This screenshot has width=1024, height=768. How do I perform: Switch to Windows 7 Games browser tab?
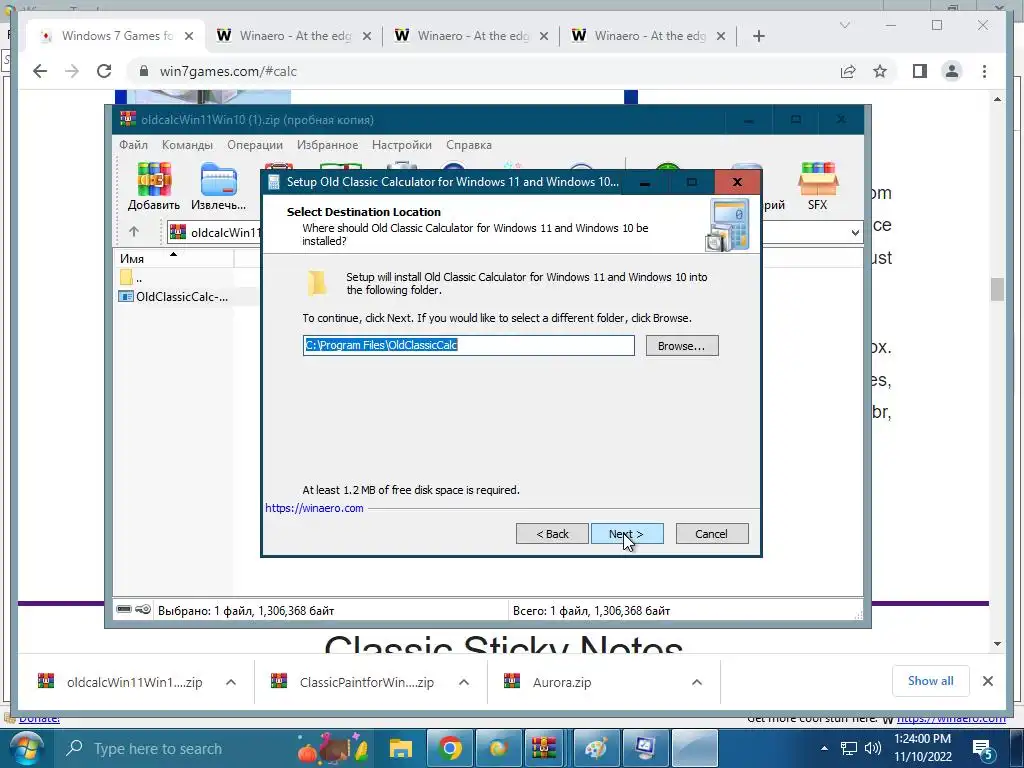click(x=116, y=36)
